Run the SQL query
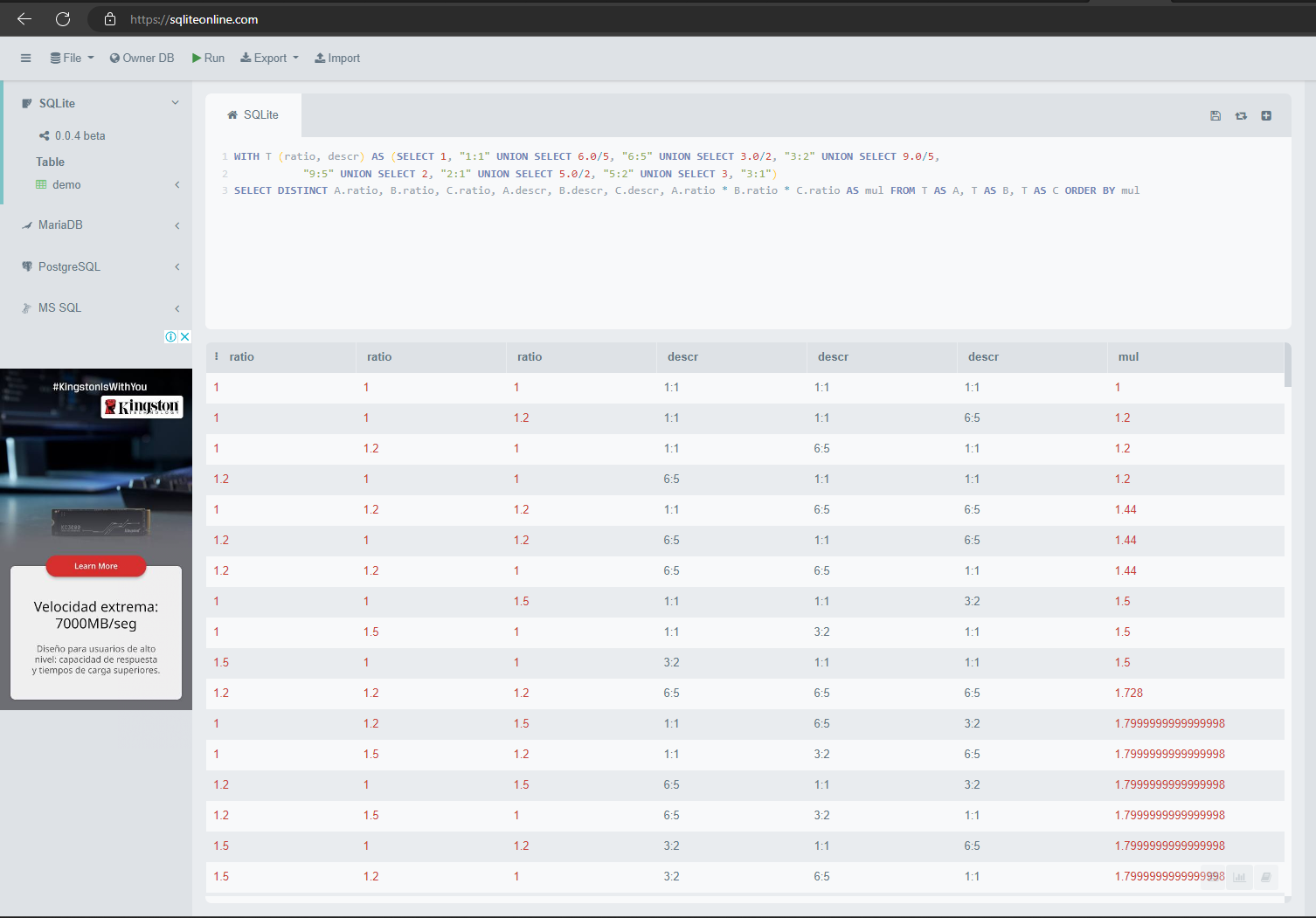This screenshot has height=918, width=1316. pyautogui.click(x=208, y=59)
